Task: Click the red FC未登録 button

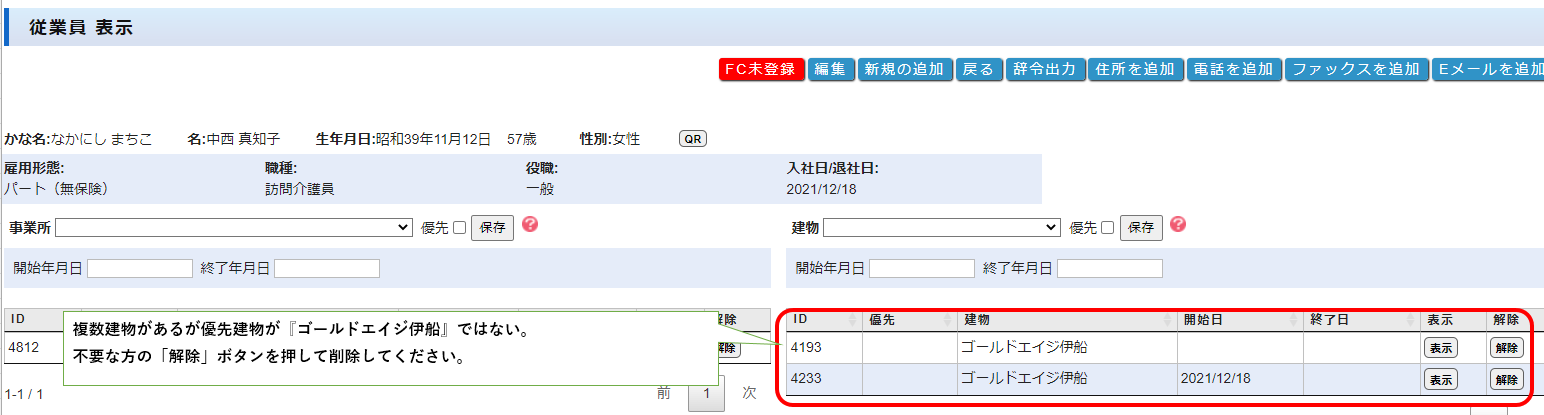Action: 761,69
